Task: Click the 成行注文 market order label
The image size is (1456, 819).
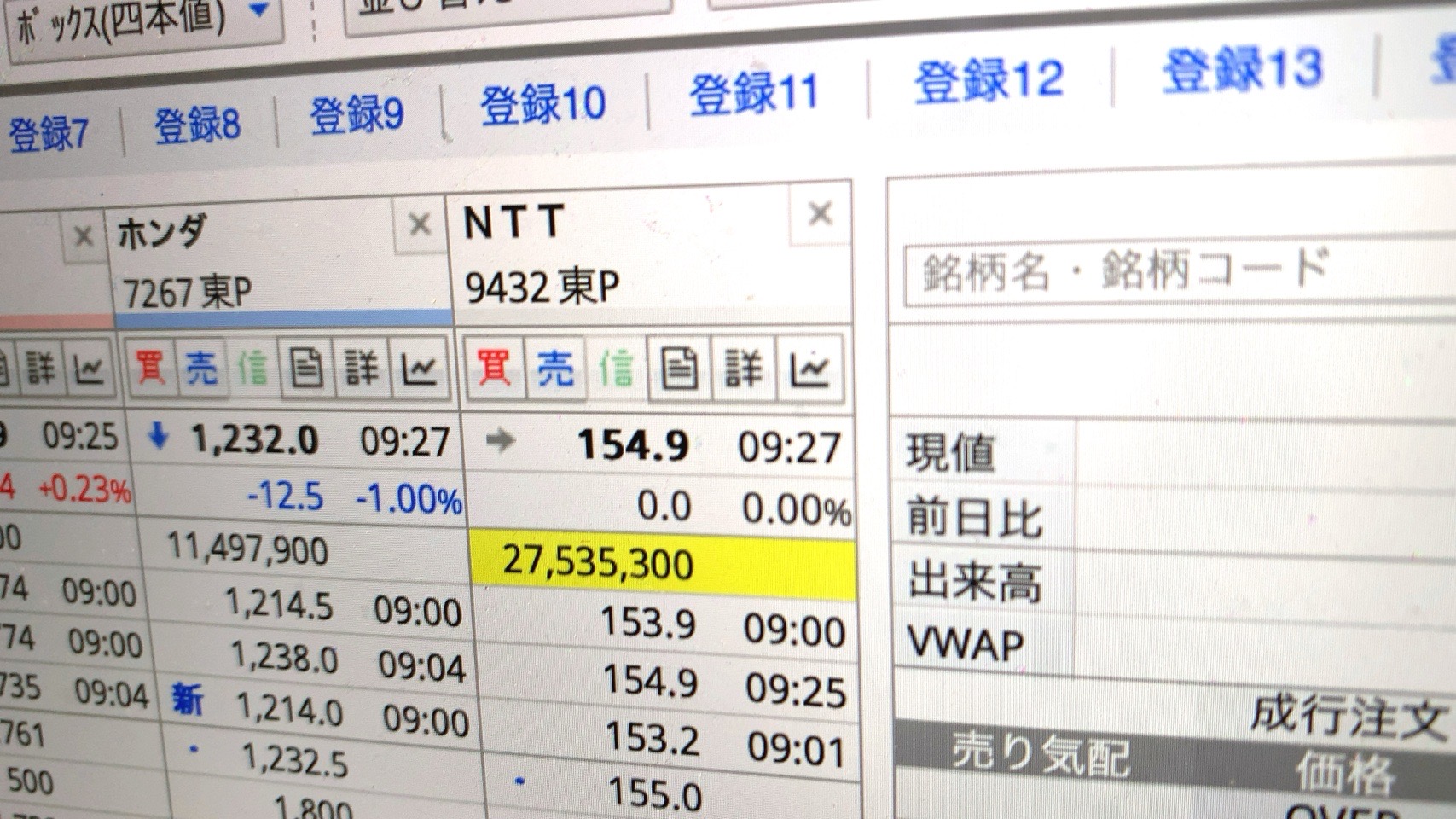Action: 1348,717
